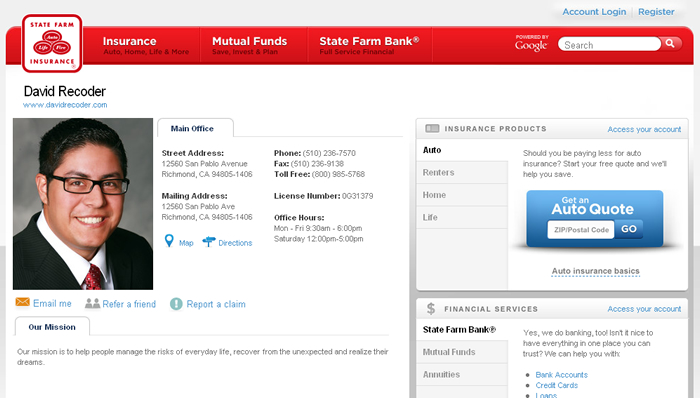Switch to the Life product tab

coord(462,217)
